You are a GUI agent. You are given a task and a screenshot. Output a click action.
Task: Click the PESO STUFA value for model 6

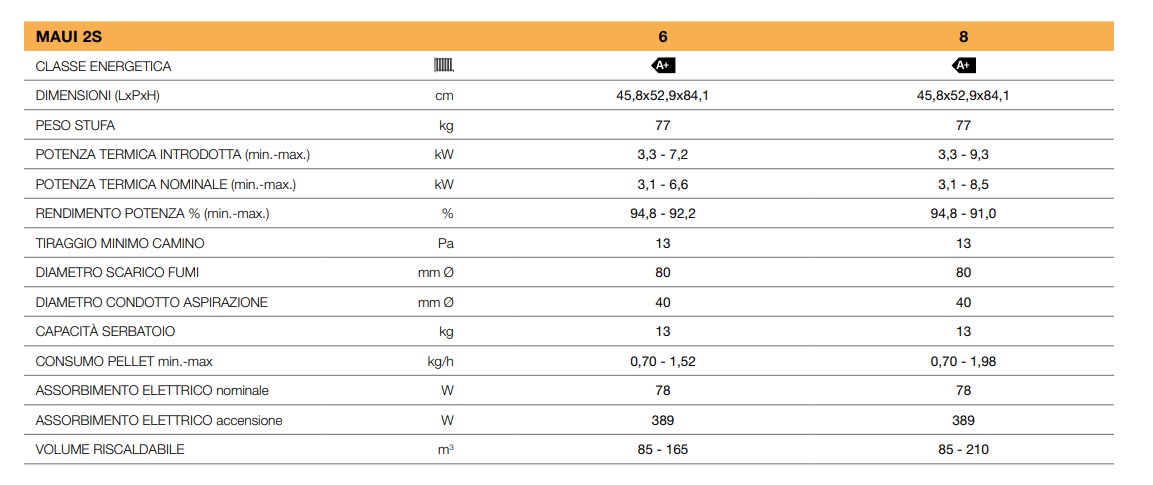pos(663,125)
